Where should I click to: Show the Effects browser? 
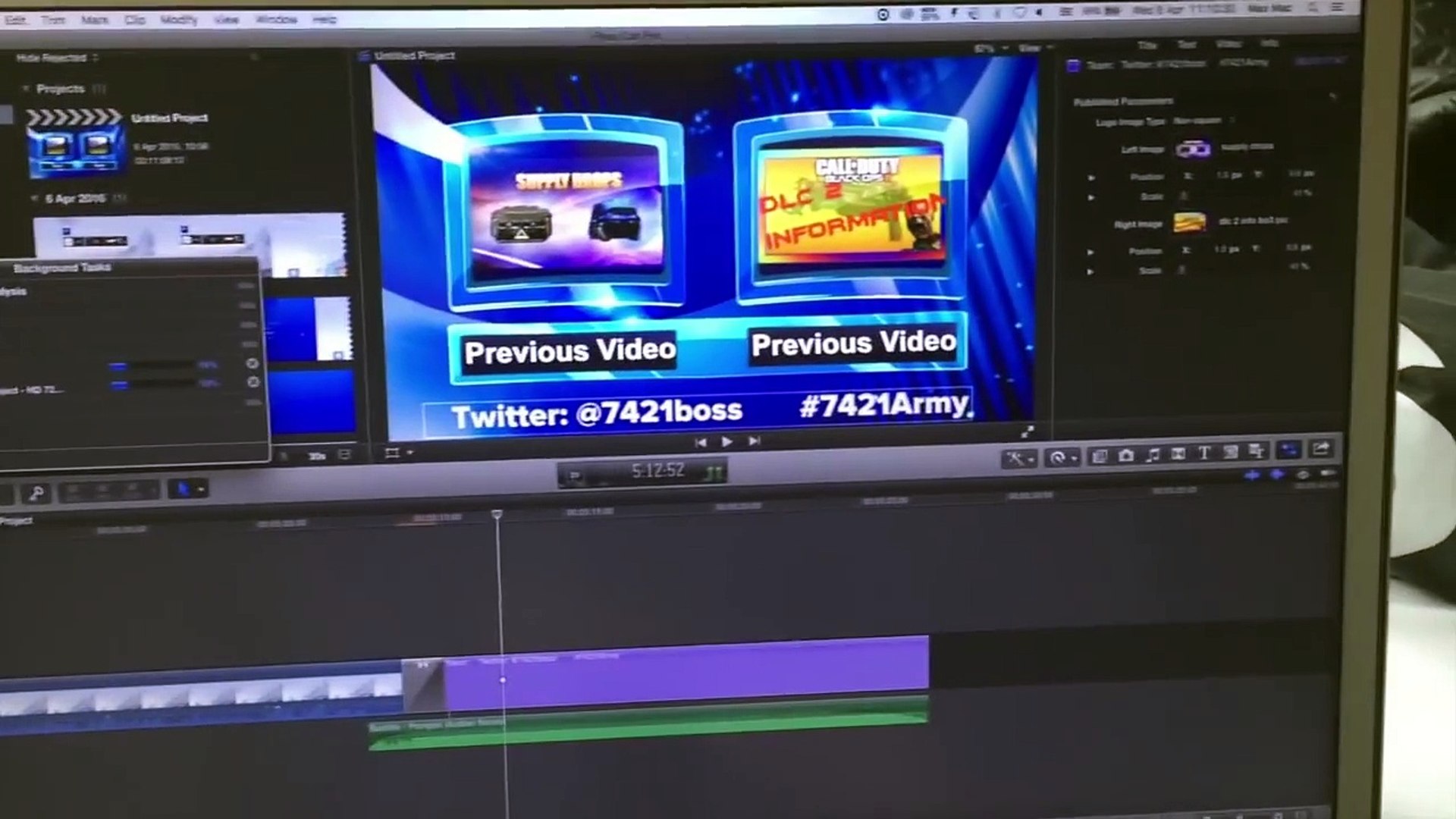[1100, 456]
